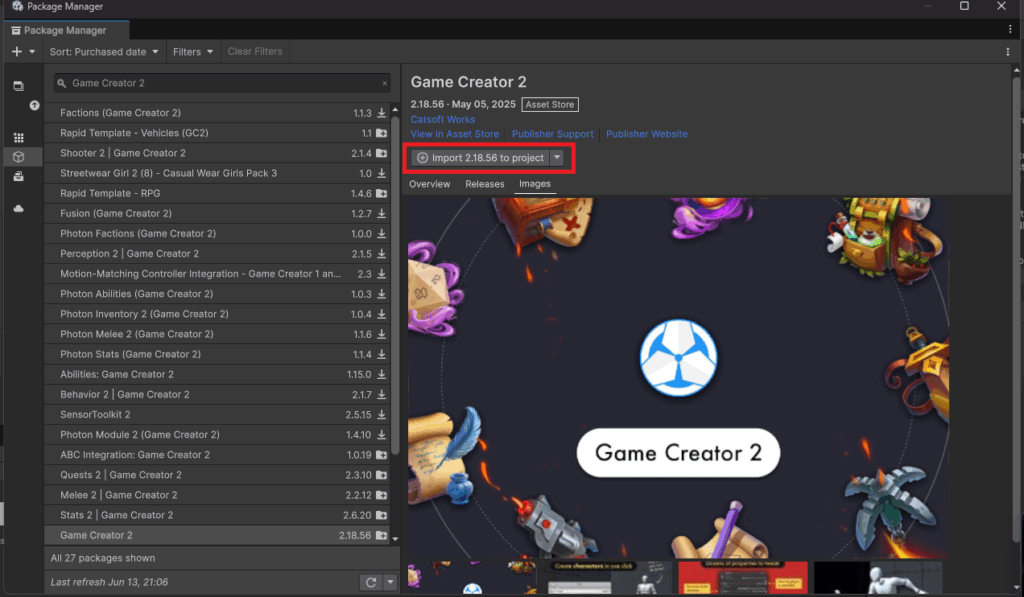Open the Catsoft Works publisher link
The height and width of the screenshot is (597, 1024).
pyautogui.click(x=443, y=120)
